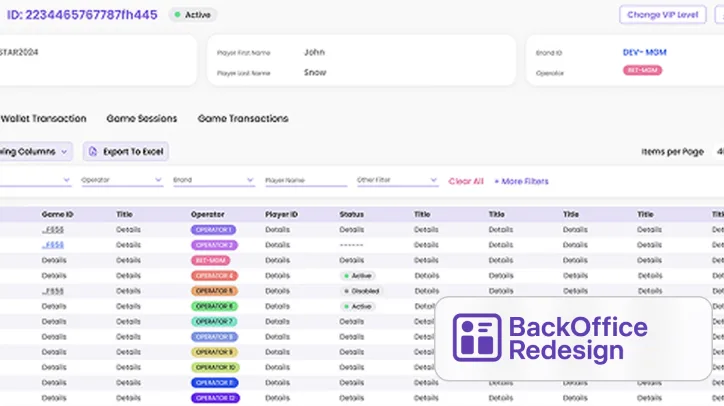Click the player last name Snow
Image resolution: width=724 pixels, height=406 pixels.
point(315,73)
